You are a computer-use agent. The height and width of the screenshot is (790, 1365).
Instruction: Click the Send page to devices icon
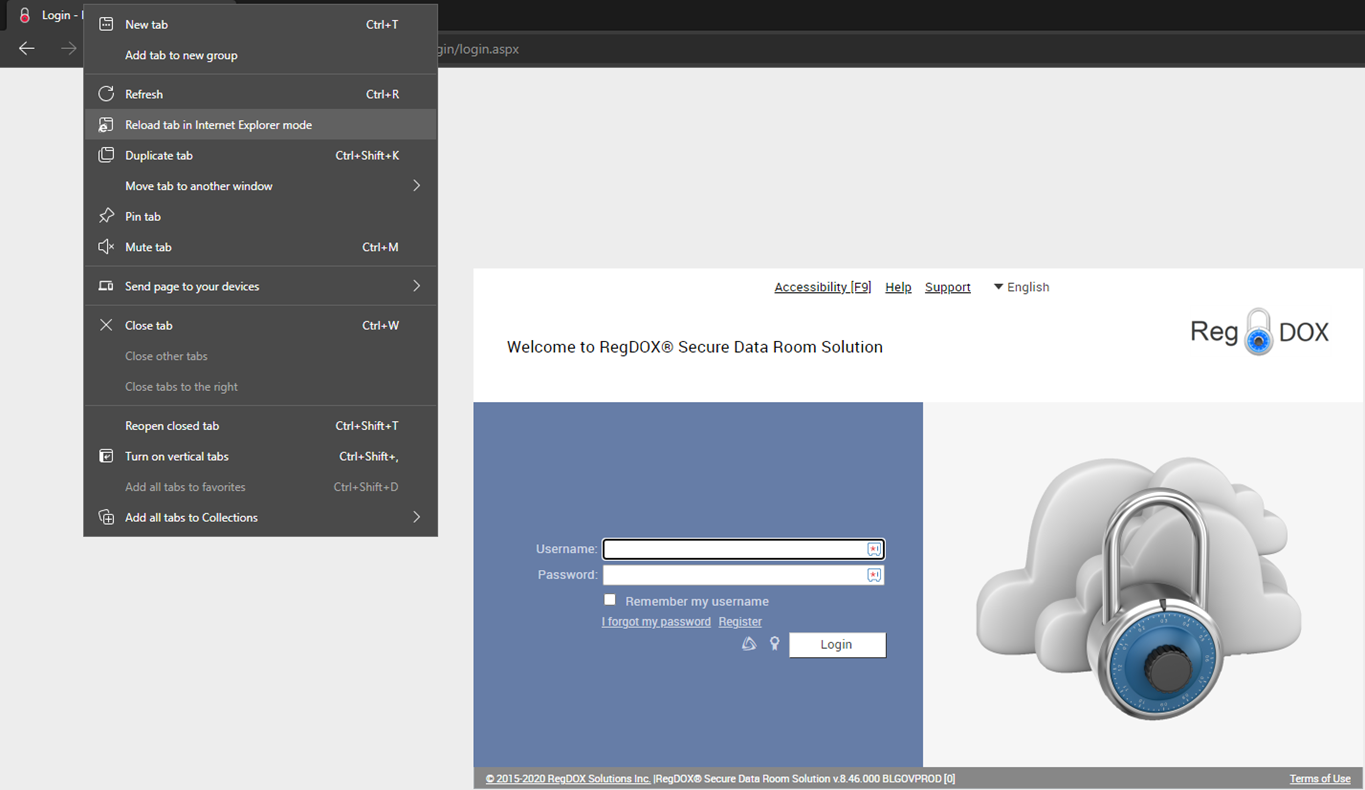click(x=106, y=286)
